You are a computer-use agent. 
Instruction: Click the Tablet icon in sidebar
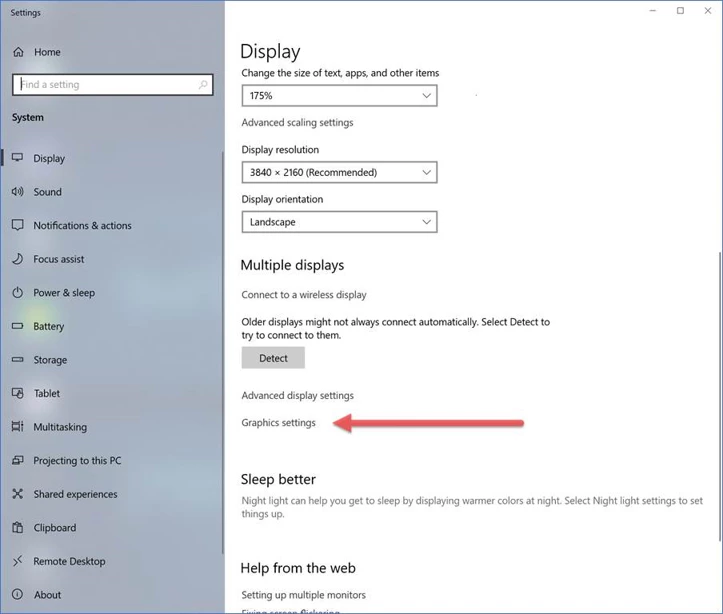point(18,393)
